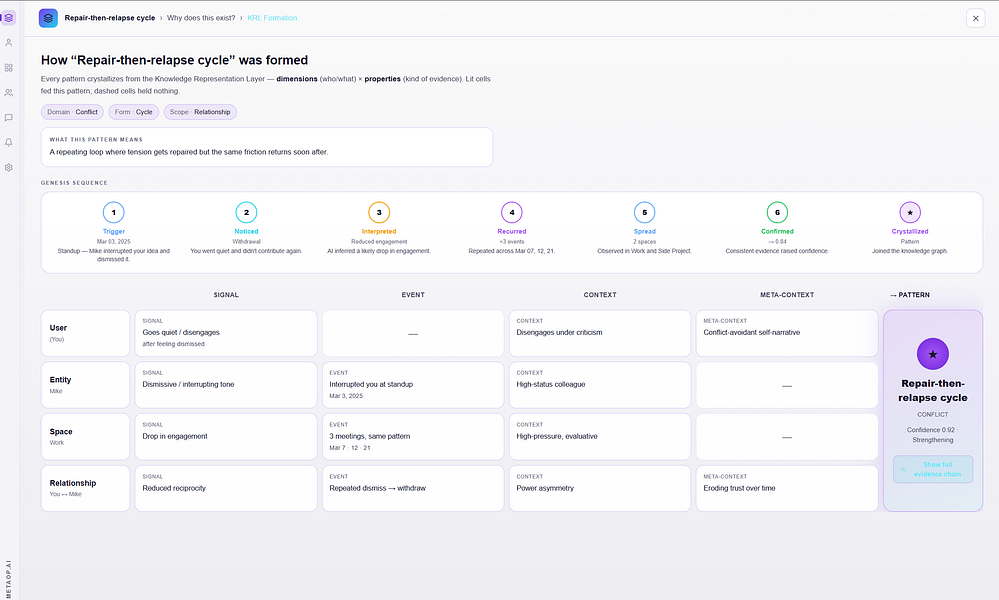Open the settings gear sidebar icon
Image resolution: width=999 pixels, height=600 pixels.
[x=9, y=168]
